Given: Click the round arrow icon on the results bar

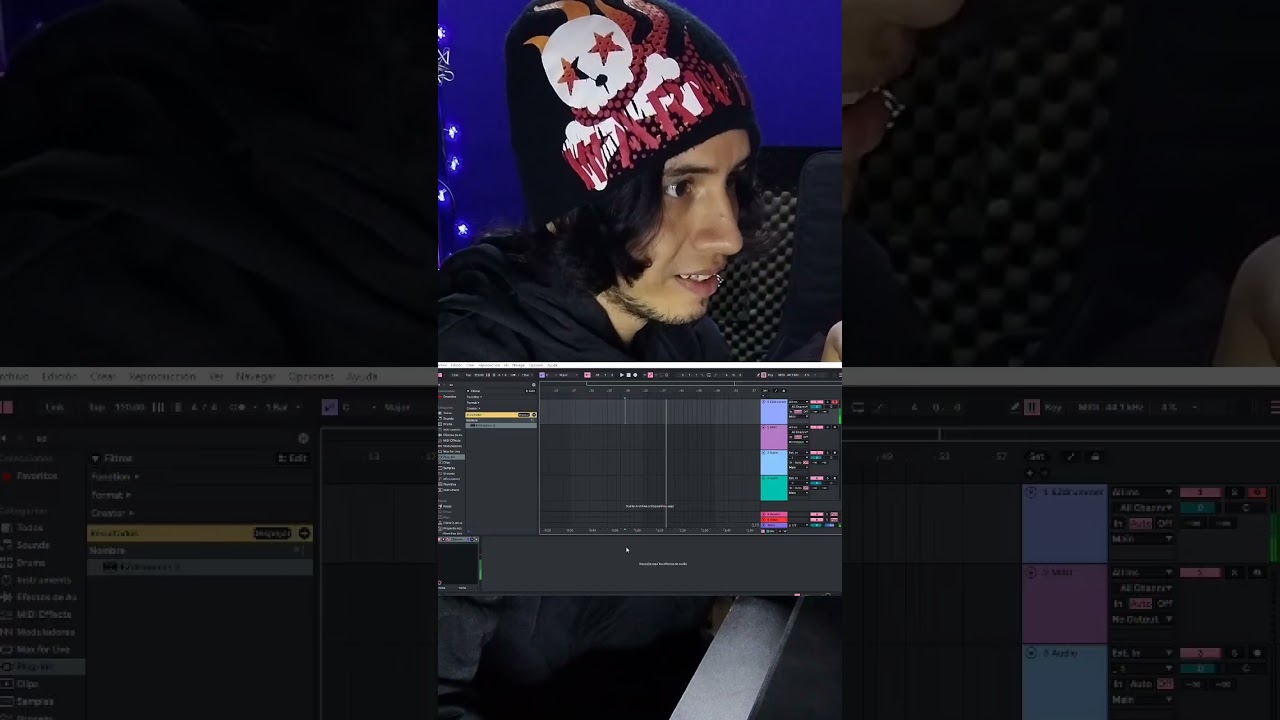Looking at the screenshot, I should coord(534,415).
